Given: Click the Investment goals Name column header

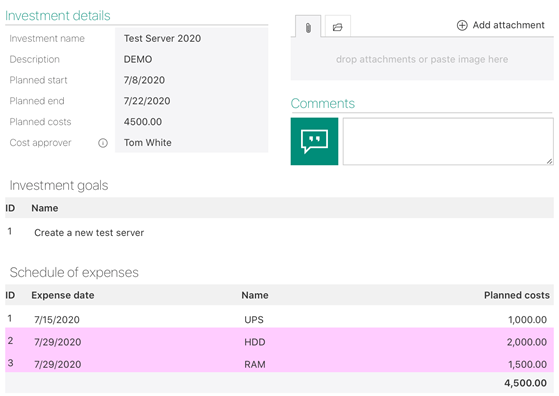Looking at the screenshot, I should [x=45, y=208].
